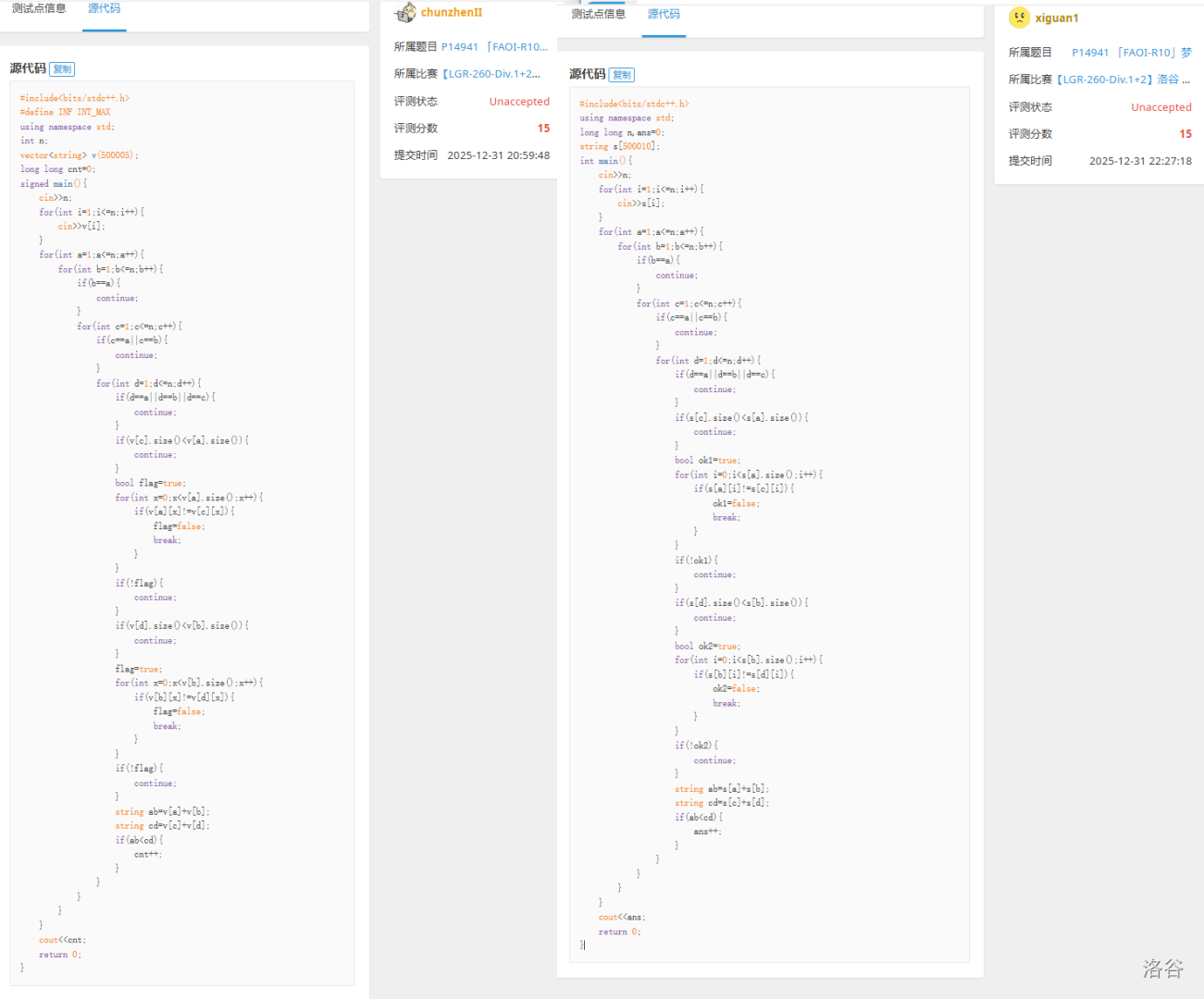
Task: Select 源代码 tab in left submission
Action: click(104, 8)
